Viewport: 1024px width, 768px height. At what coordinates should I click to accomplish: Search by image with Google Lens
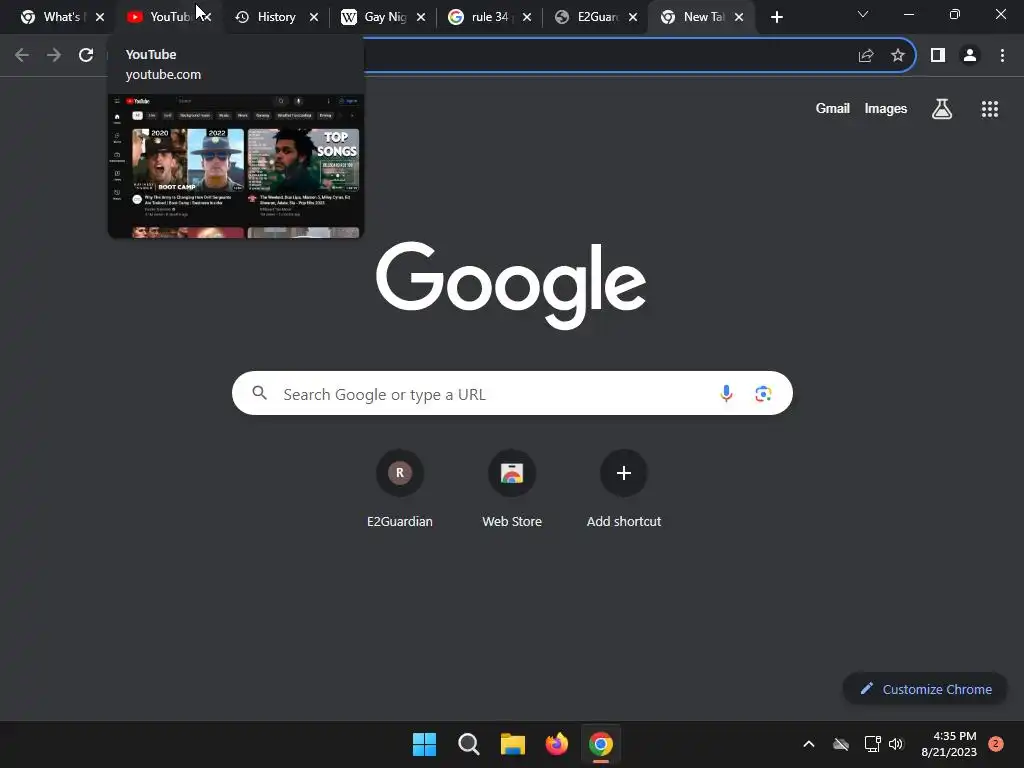point(763,393)
